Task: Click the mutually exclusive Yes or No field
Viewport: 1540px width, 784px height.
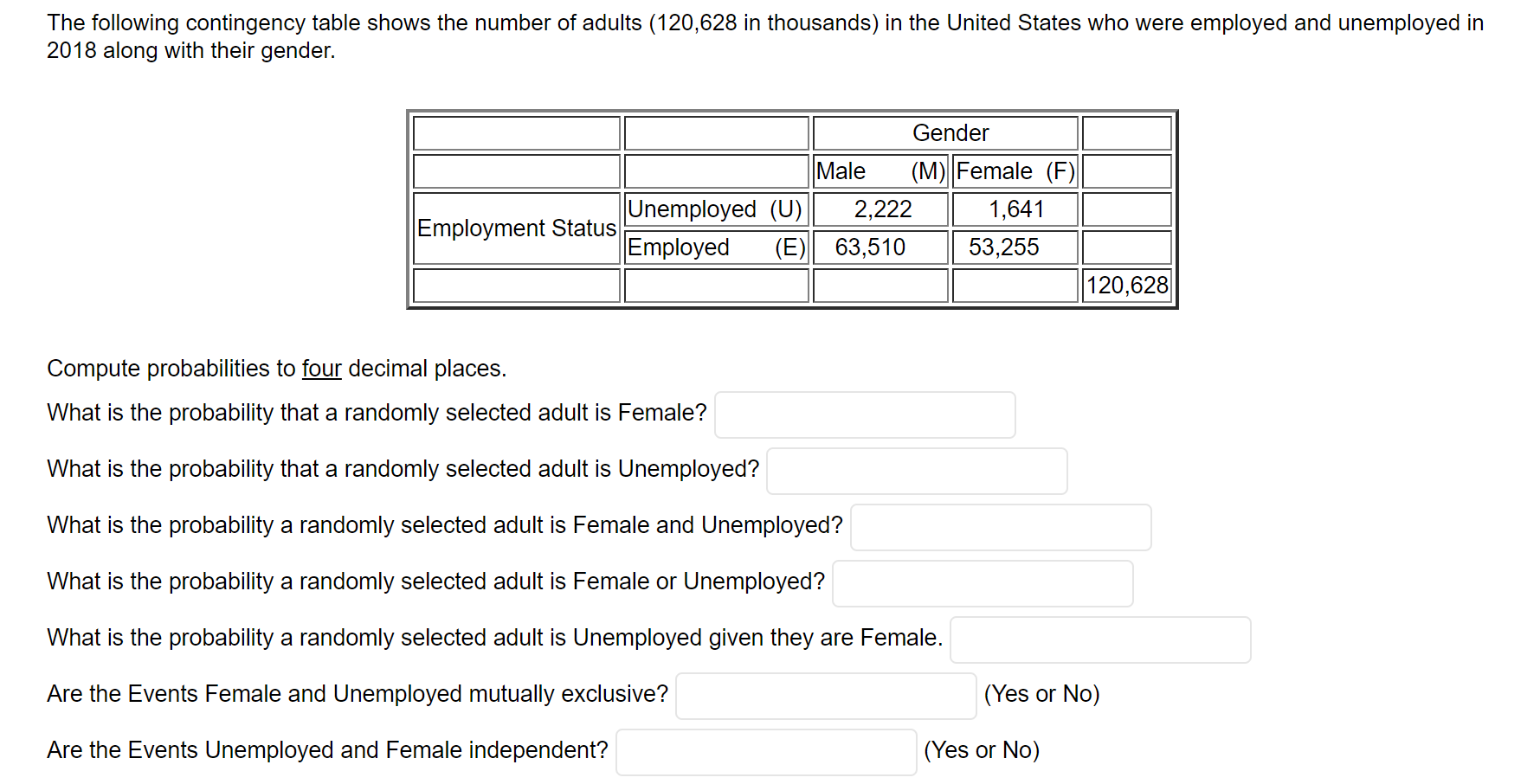Action: tap(825, 696)
